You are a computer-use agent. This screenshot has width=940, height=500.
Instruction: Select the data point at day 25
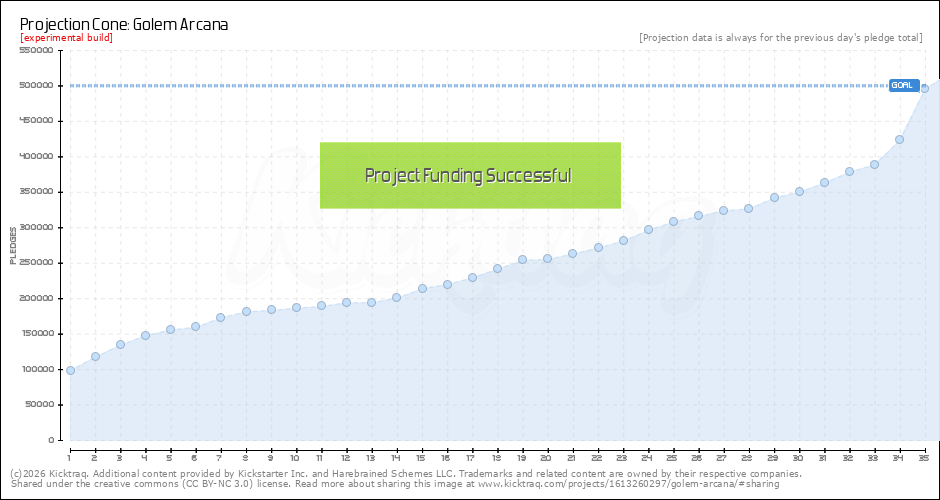(673, 221)
